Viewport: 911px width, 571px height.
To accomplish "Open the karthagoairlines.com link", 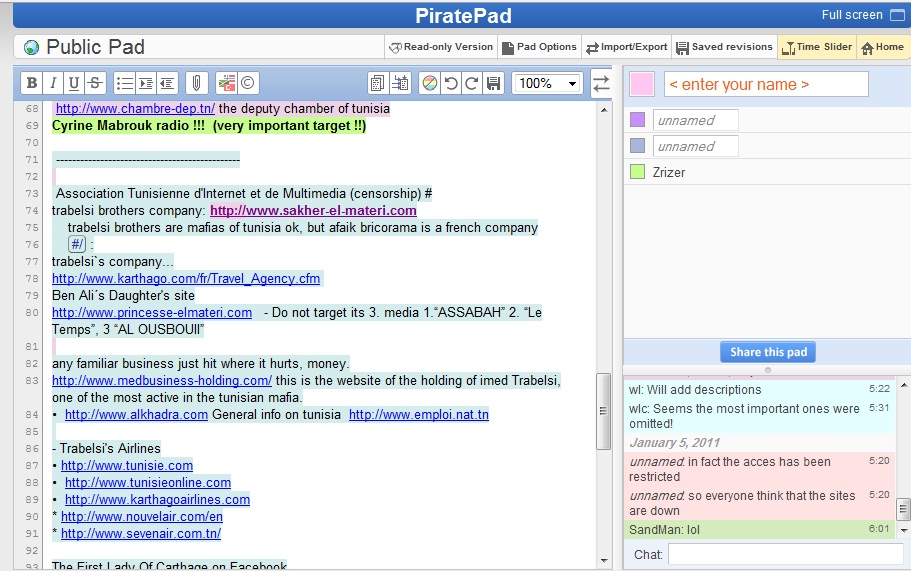I will pyautogui.click(x=157, y=499).
